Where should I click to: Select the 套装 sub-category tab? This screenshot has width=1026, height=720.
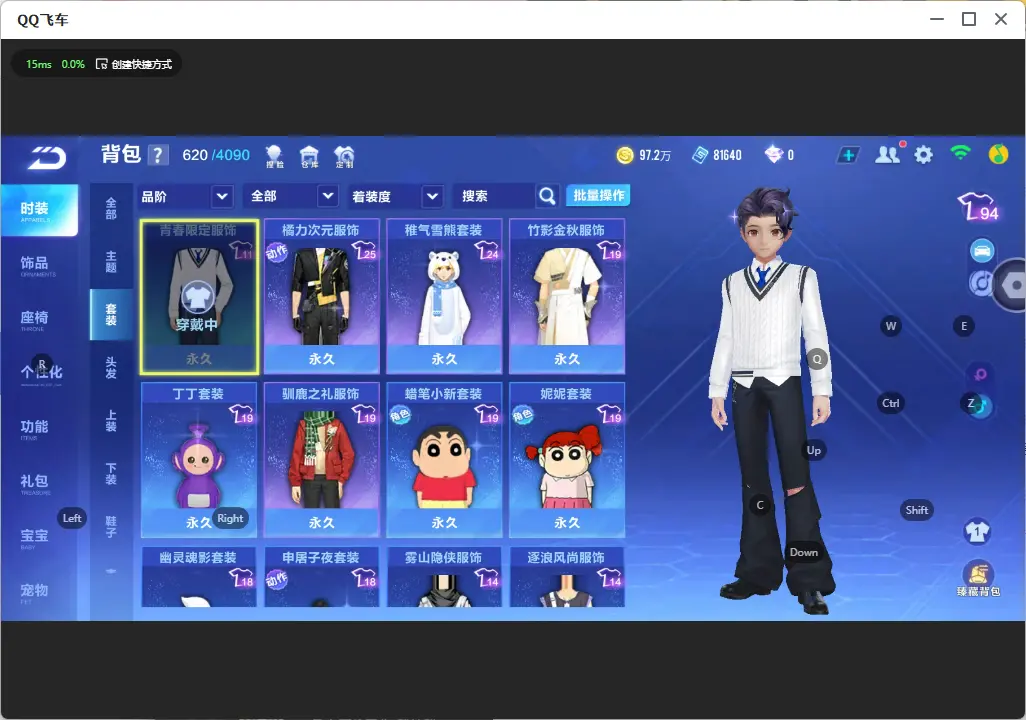coord(111,315)
